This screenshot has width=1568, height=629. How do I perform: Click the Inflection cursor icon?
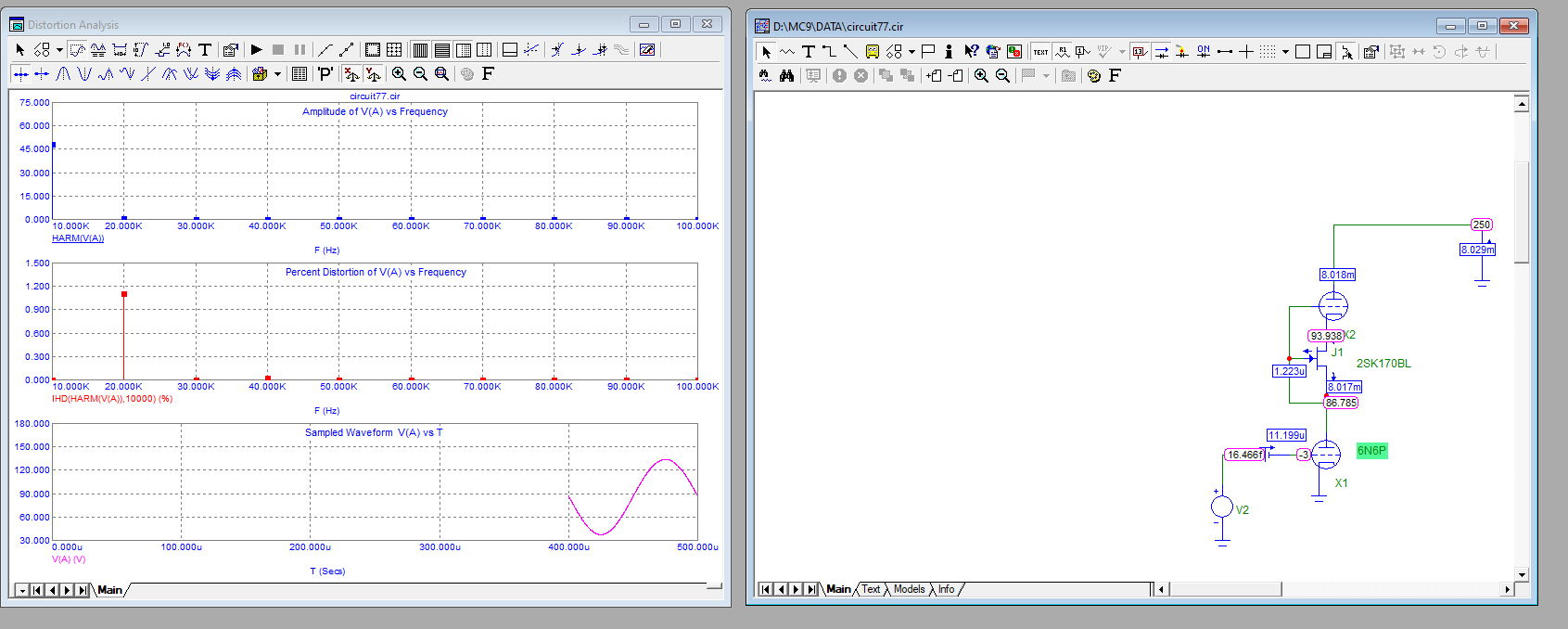(148, 74)
